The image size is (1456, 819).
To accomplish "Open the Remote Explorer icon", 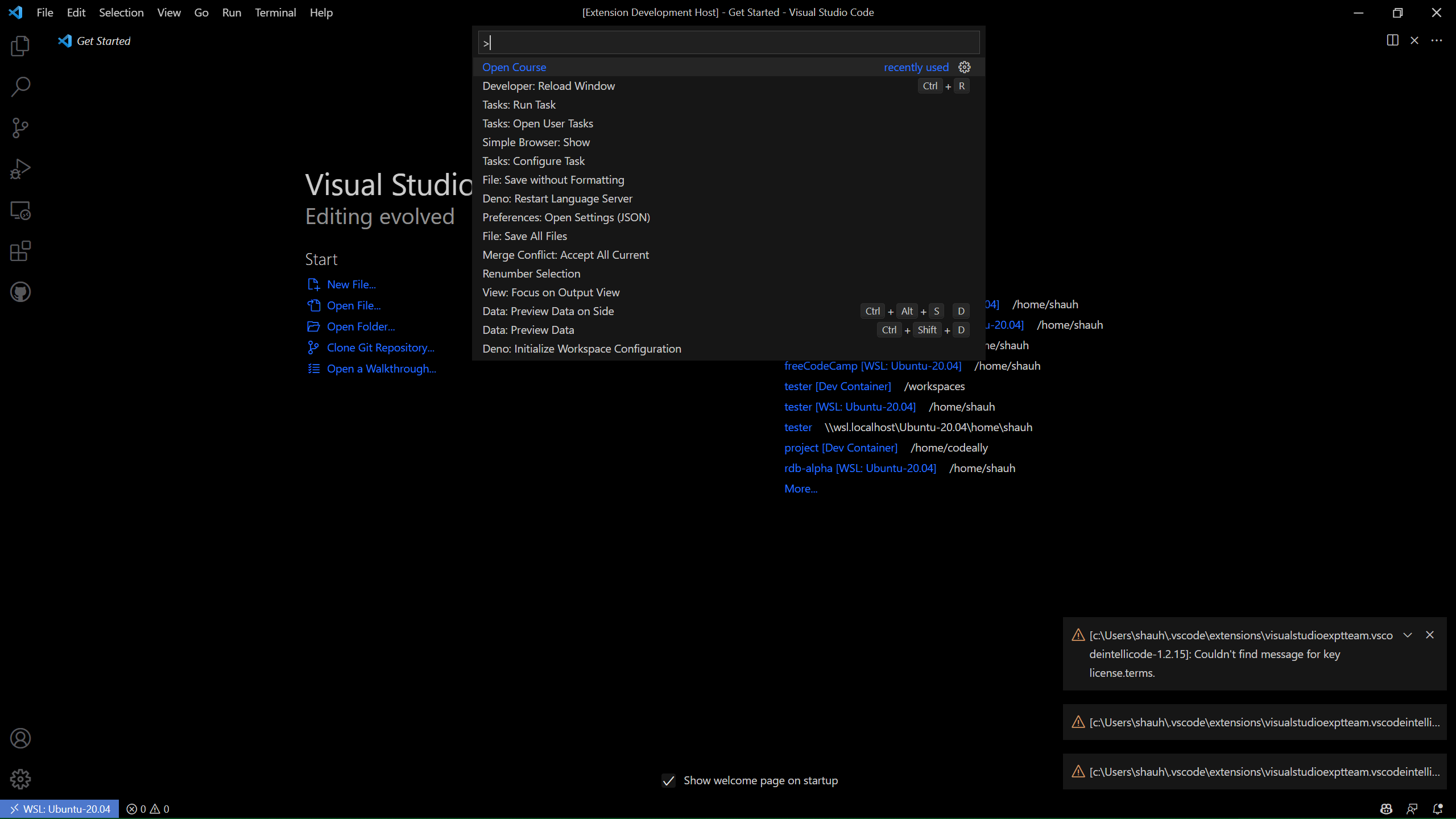I will pyautogui.click(x=20, y=210).
